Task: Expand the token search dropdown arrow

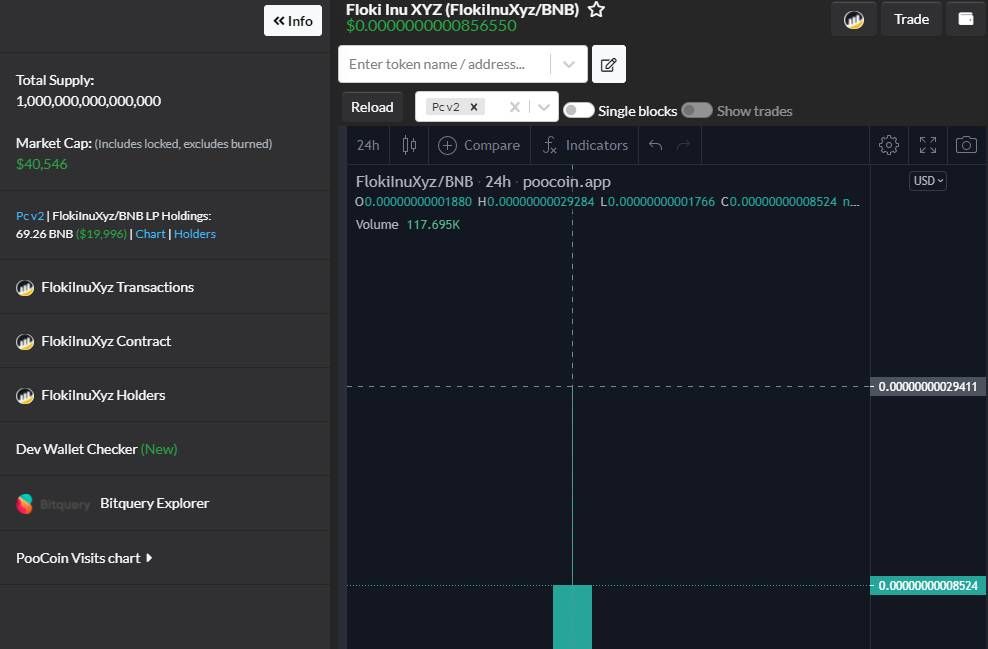Action: 568,65
